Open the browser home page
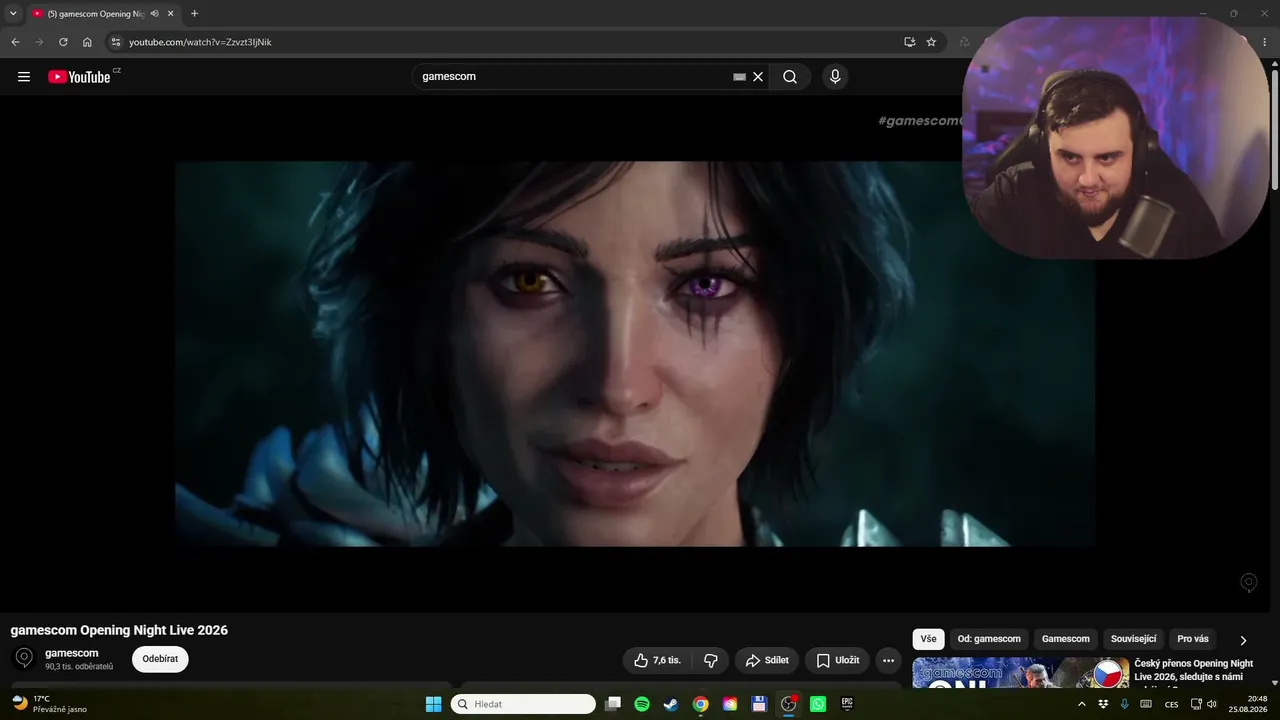 [87, 42]
